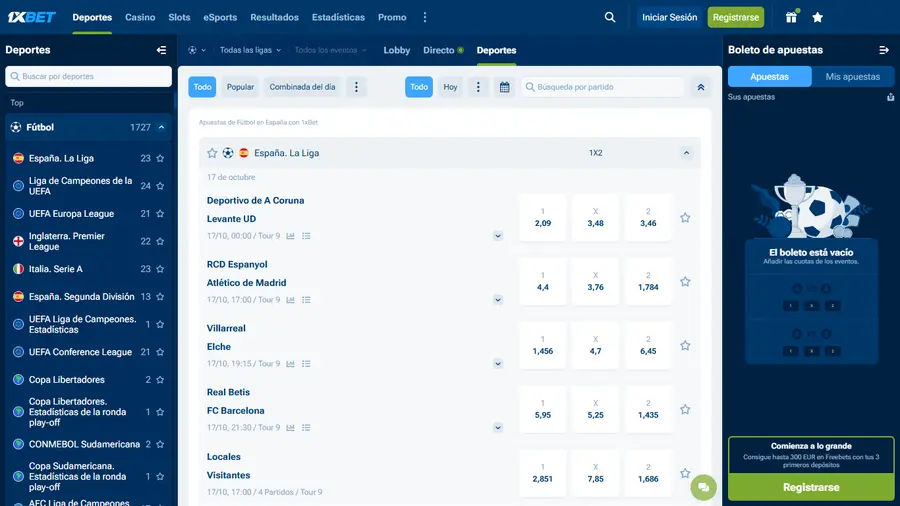Focus the Buscar por deportes field
The image size is (900, 506).
click(x=88, y=76)
